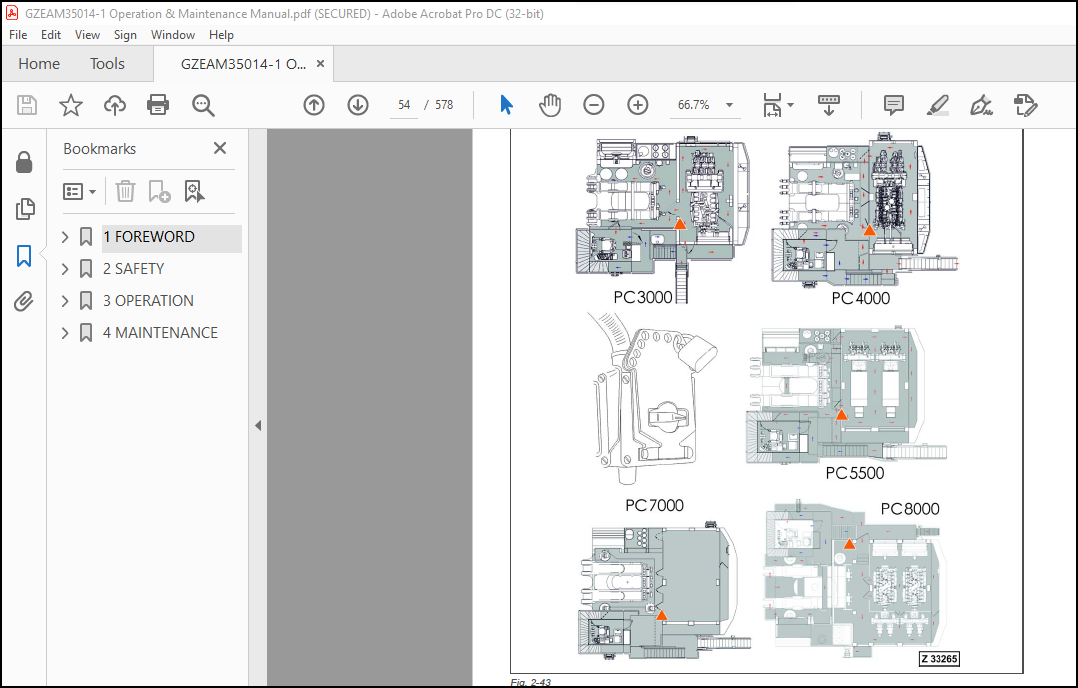Click the PC8000 label in the figure
This screenshot has width=1078, height=688.
point(910,509)
